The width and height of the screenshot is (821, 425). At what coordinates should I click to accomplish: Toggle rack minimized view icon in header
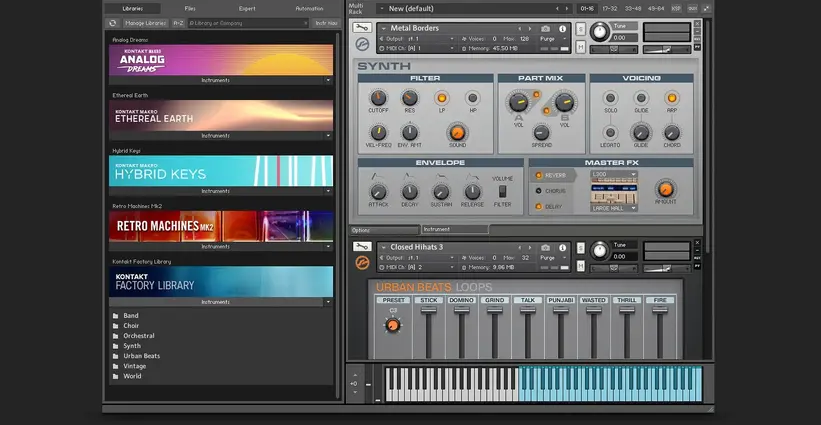[x=706, y=8]
